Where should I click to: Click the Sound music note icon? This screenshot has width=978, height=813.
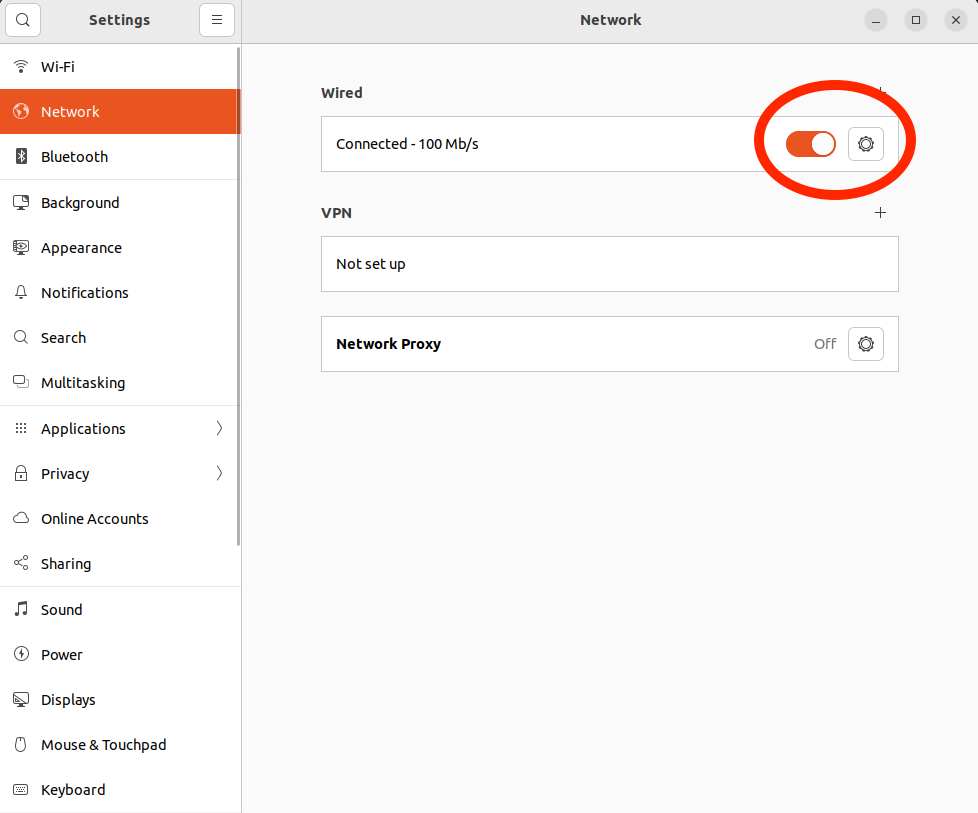click(21, 609)
